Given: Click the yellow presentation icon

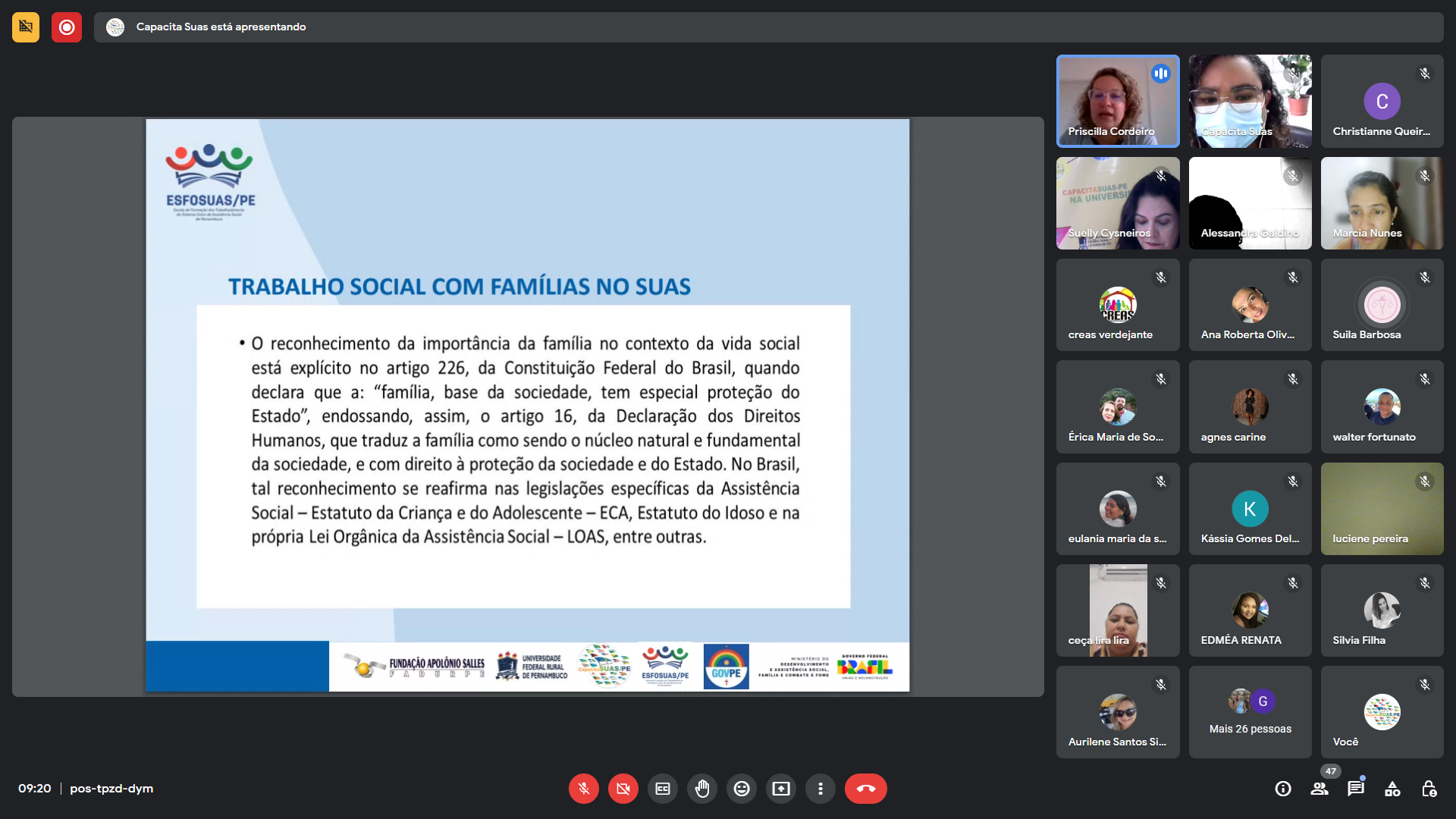Looking at the screenshot, I should pos(26,27).
